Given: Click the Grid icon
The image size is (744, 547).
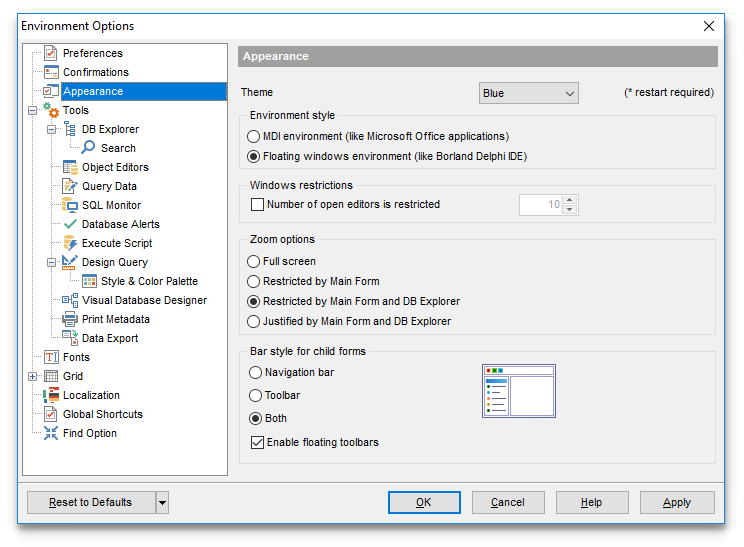Looking at the screenshot, I should coord(51,376).
